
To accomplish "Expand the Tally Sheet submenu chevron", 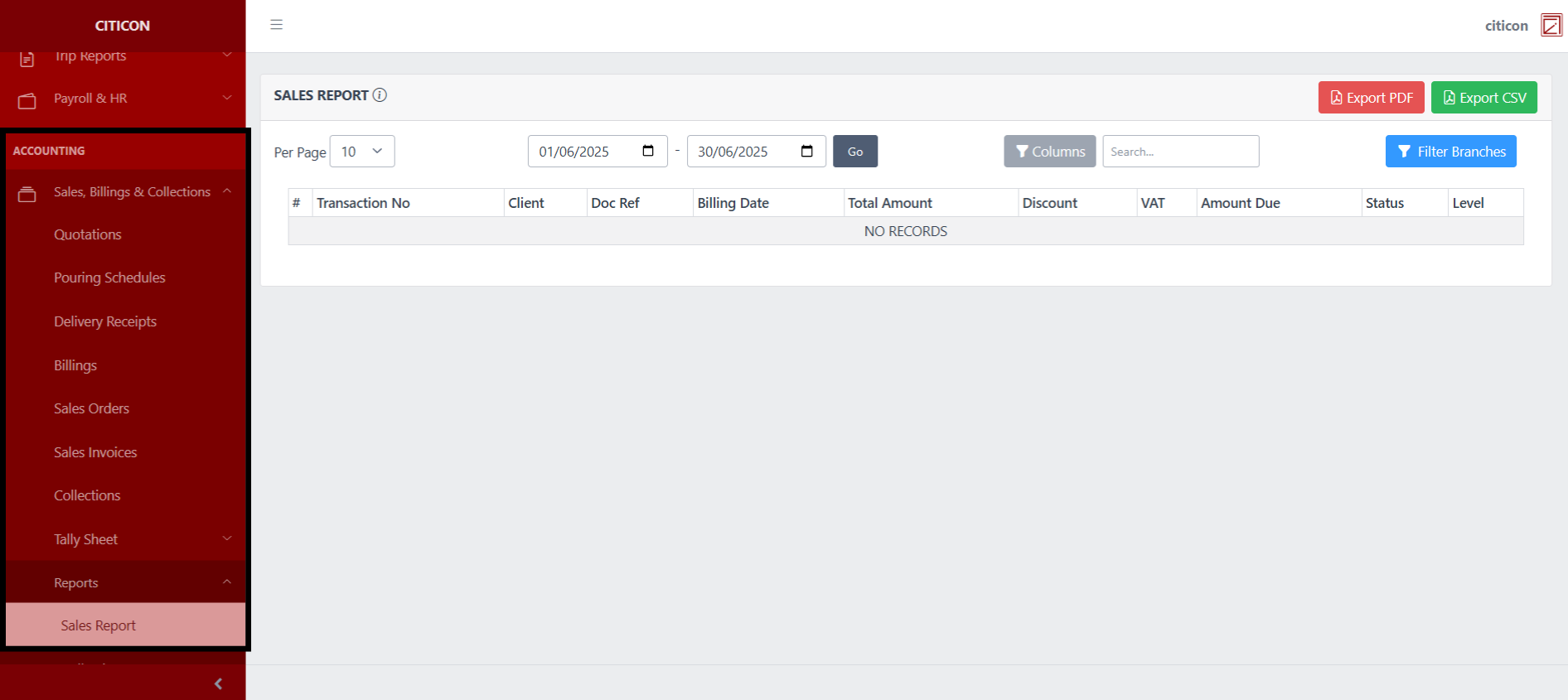I will (227, 538).
